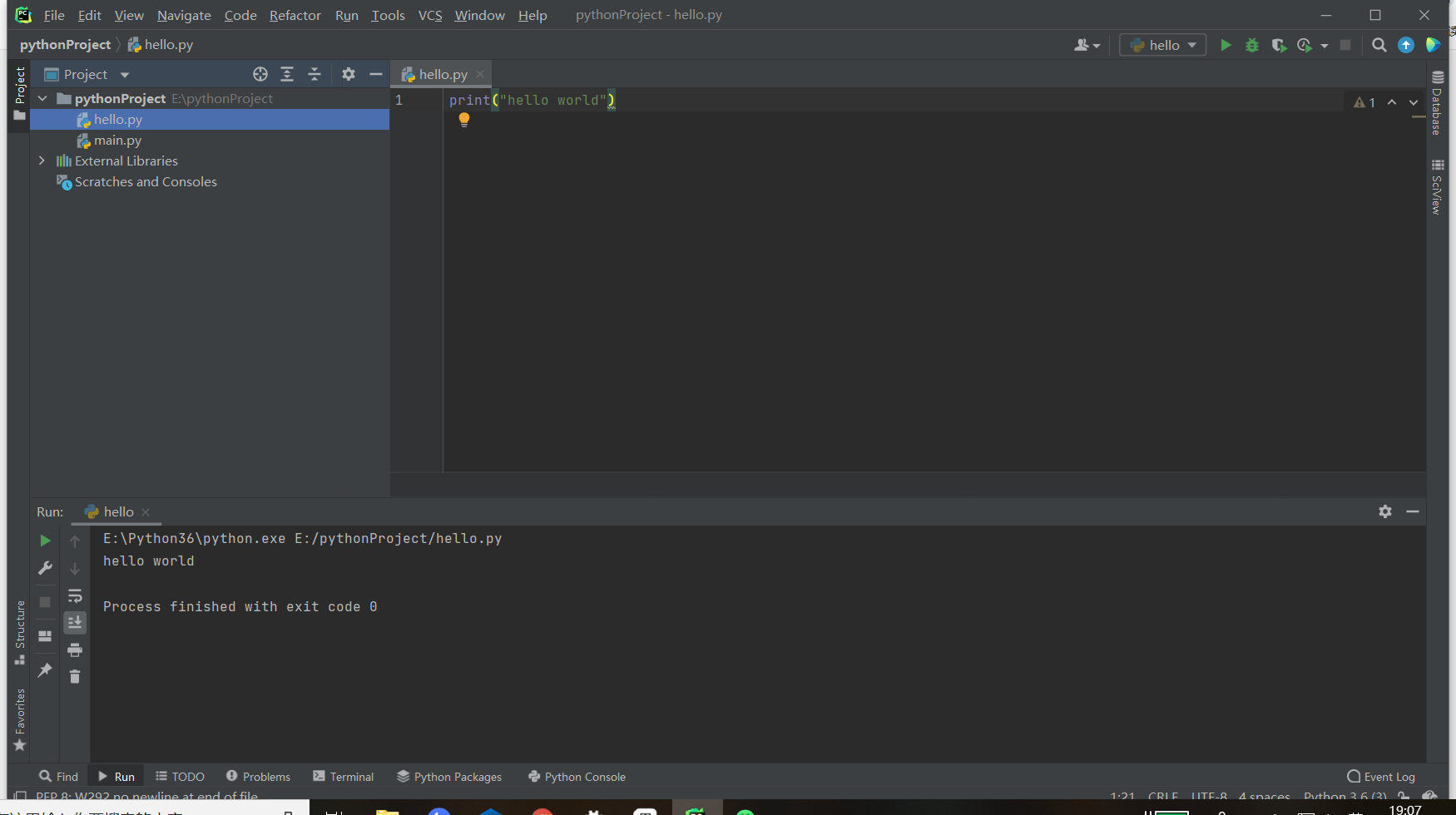Open the Terminal tool window
The image size is (1456, 815).
(344, 776)
